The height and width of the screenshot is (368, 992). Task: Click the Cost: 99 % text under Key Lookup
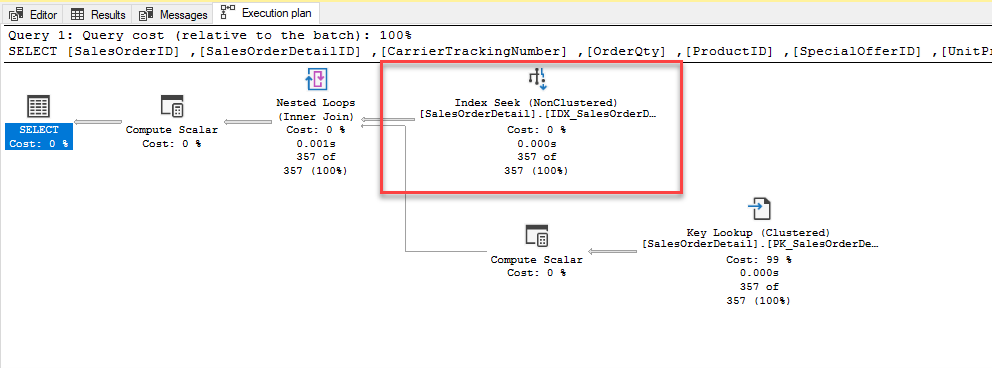tap(759, 259)
